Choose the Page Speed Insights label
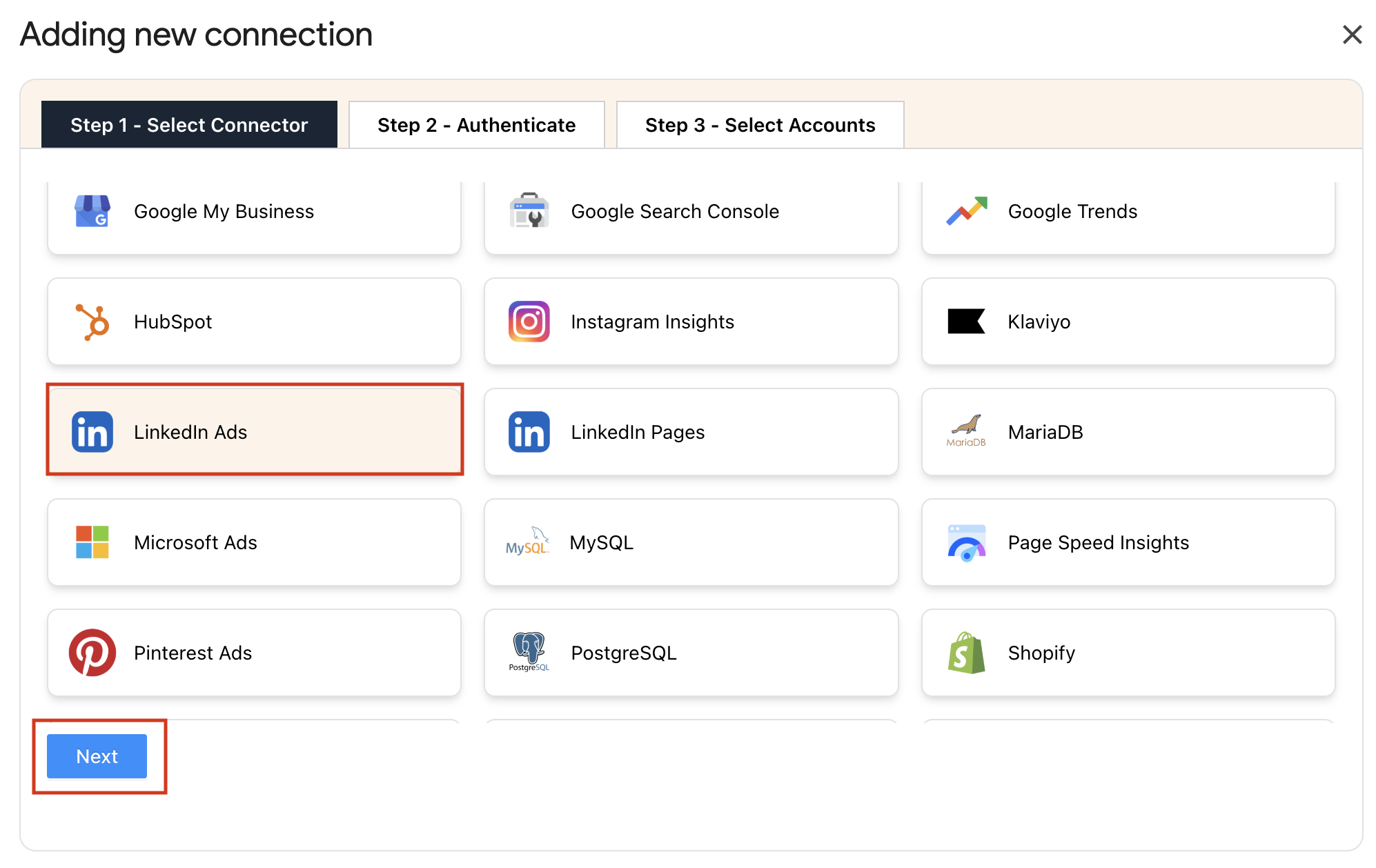1376x868 pixels. click(x=1099, y=542)
